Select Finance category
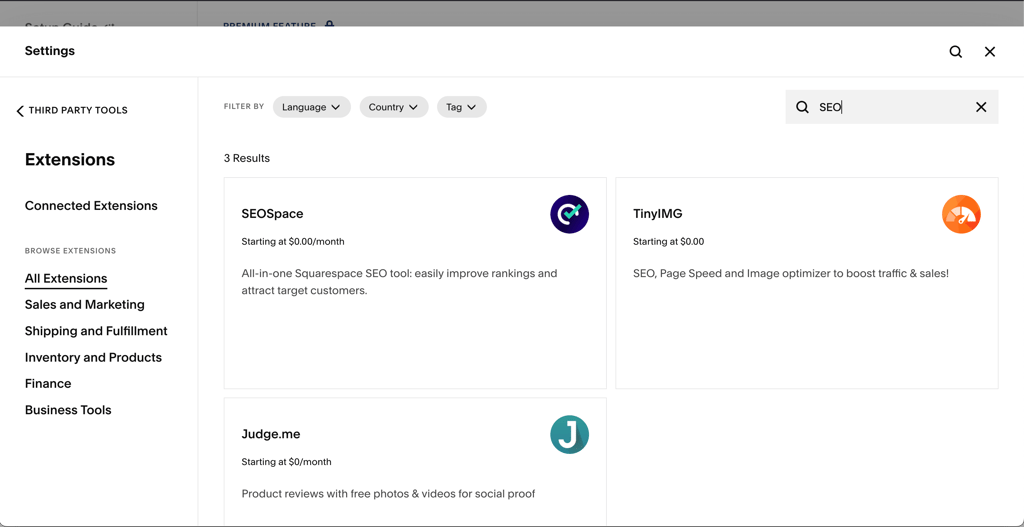 pyautogui.click(x=48, y=383)
